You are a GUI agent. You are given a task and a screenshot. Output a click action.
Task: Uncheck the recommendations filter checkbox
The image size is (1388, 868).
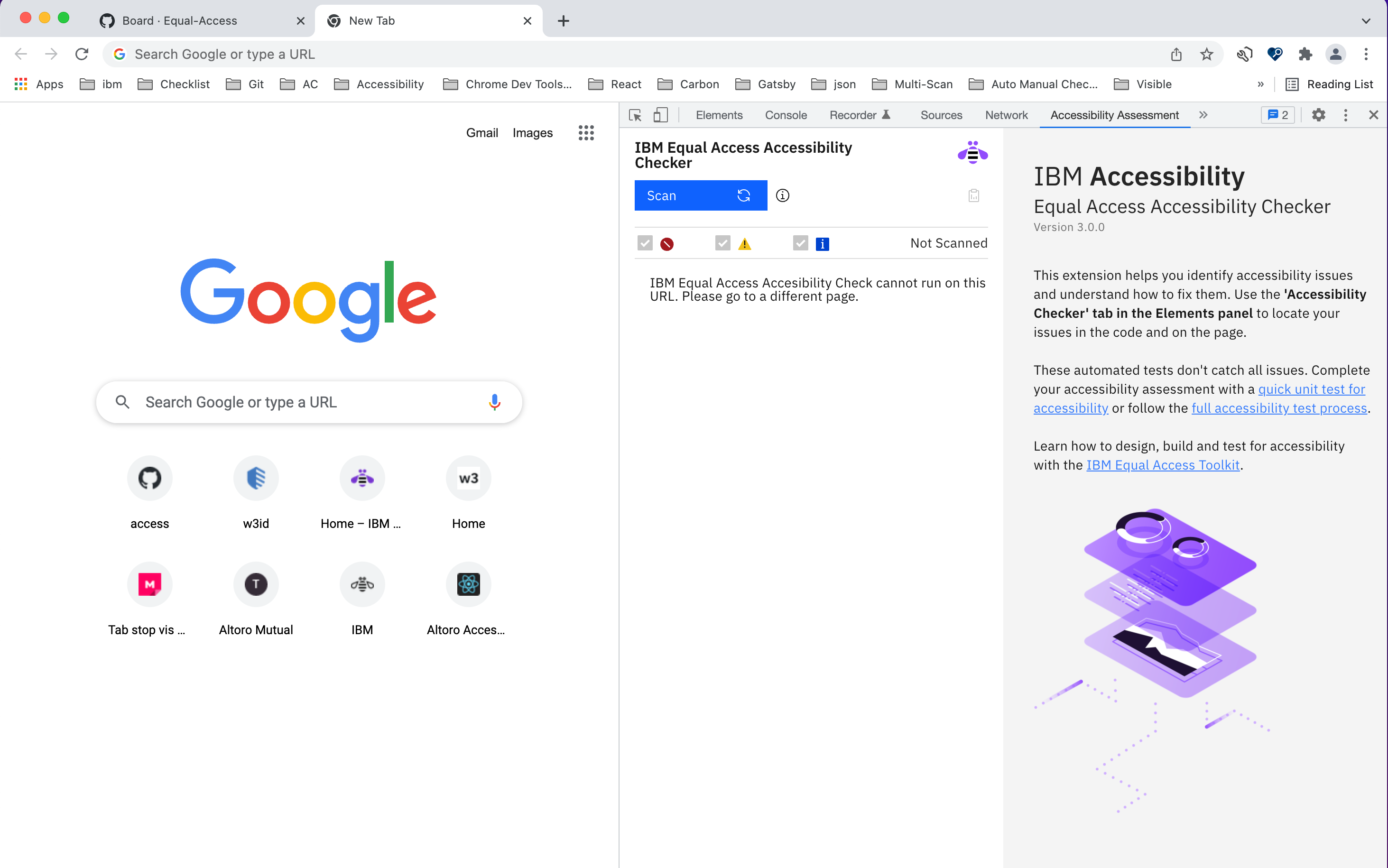tap(800, 243)
